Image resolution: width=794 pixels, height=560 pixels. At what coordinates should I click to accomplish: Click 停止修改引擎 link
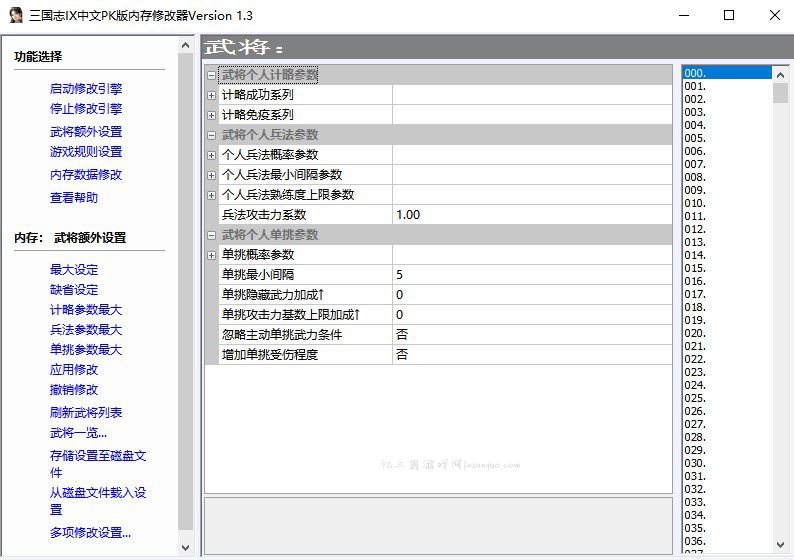(x=86, y=109)
